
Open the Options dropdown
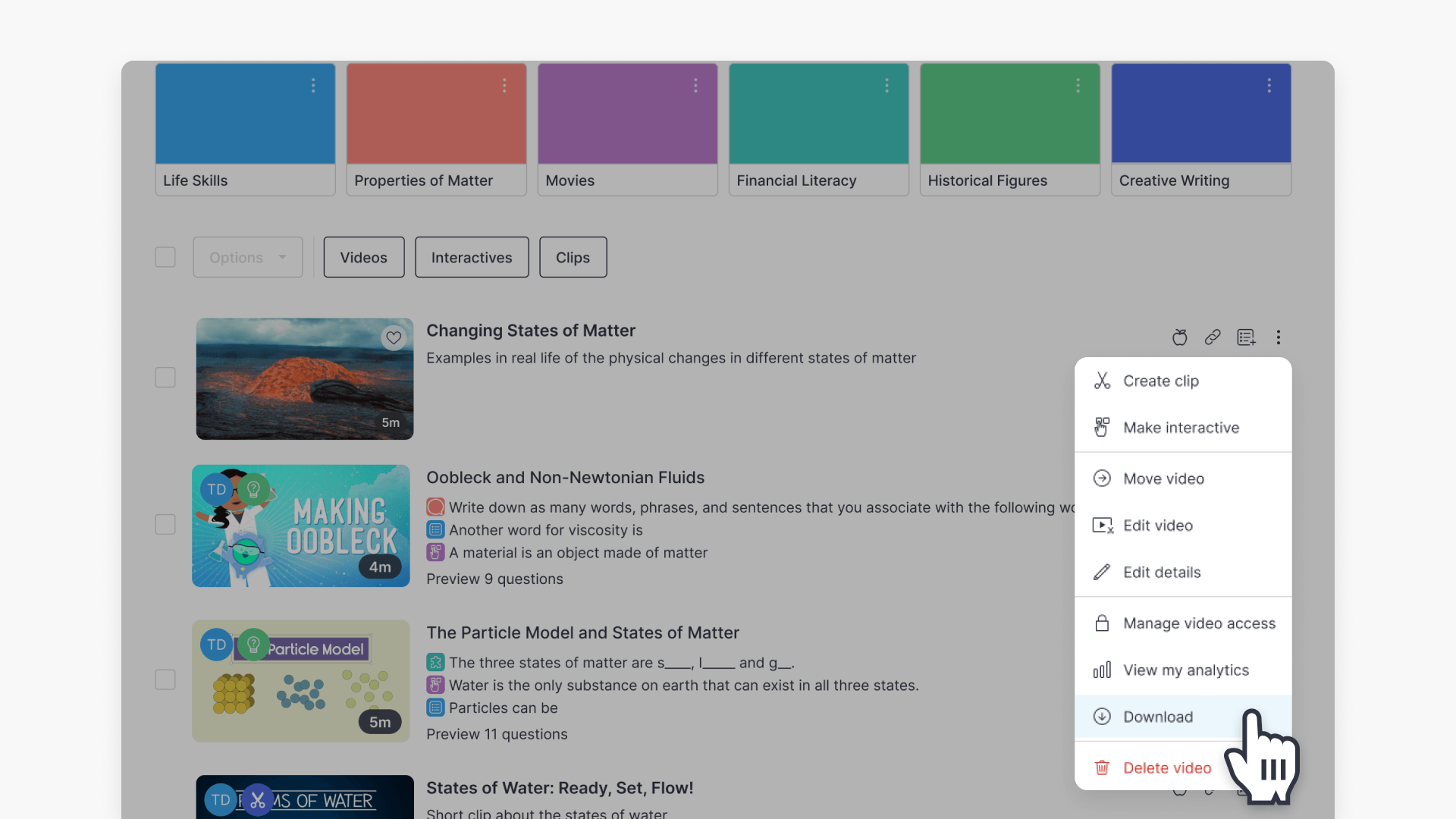pyautogui.click(x=248, y=257)
